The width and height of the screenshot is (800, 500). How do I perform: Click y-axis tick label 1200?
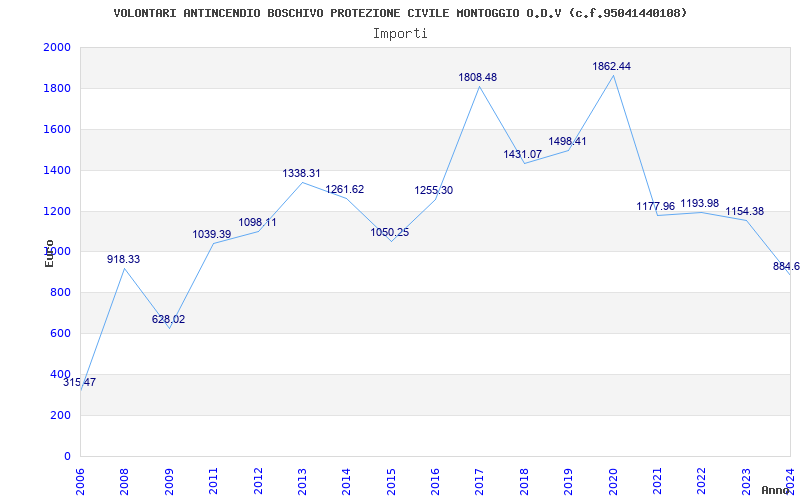tap(57, 211)
